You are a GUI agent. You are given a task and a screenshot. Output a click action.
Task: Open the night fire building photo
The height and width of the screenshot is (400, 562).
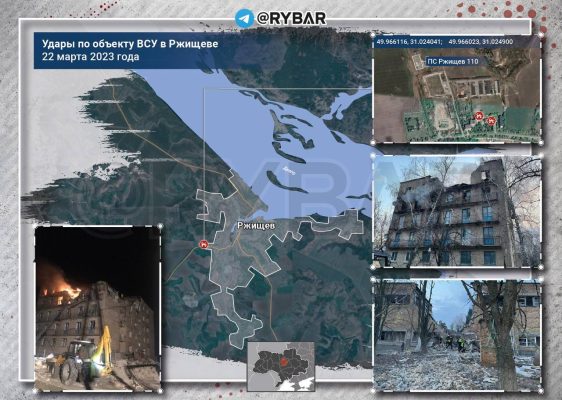pyautogui.click(x=97, y=309)
